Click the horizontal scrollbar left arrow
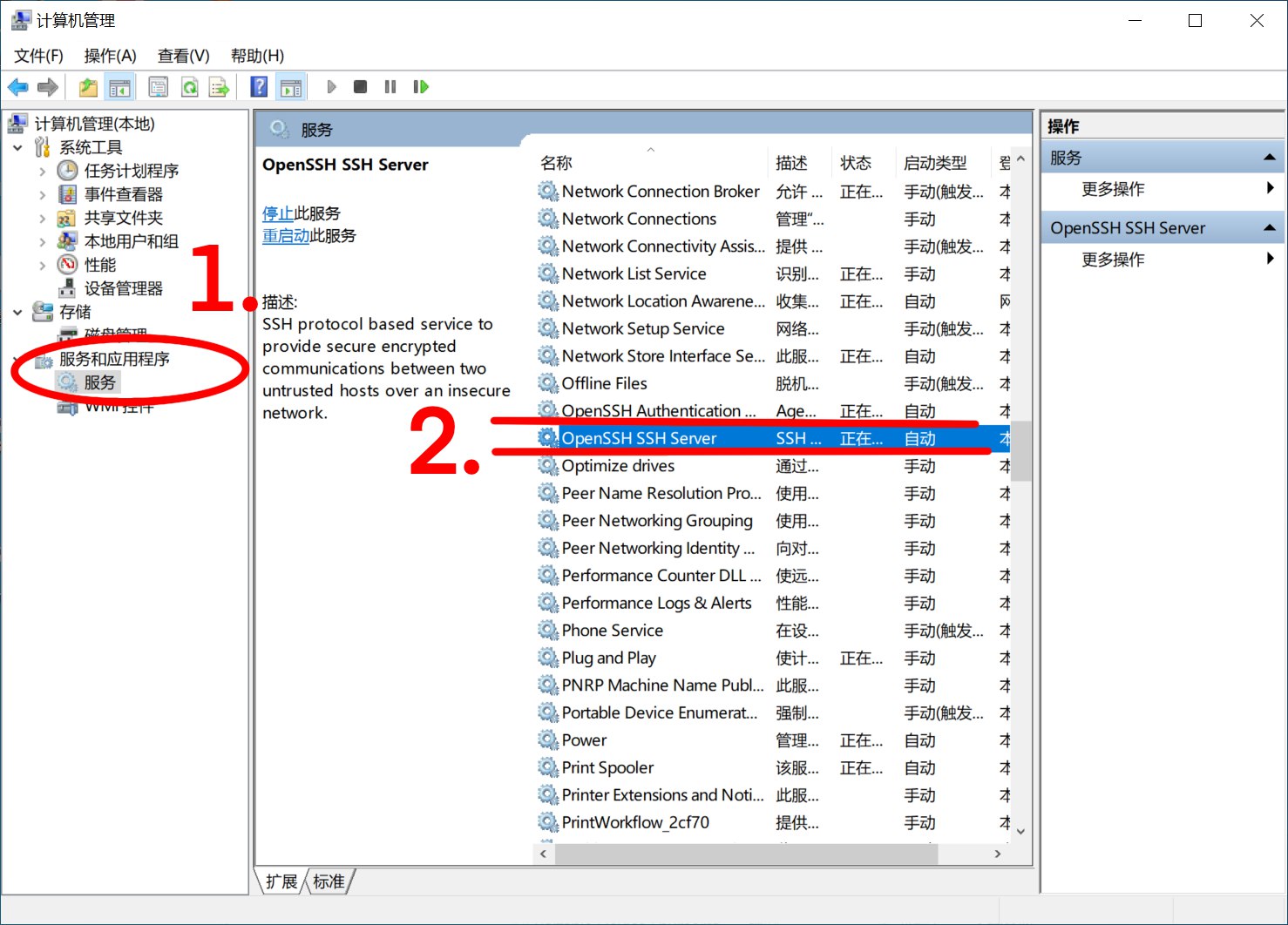Image resolution: width=1288 pixels, height=925 pixels. (544, 854)
